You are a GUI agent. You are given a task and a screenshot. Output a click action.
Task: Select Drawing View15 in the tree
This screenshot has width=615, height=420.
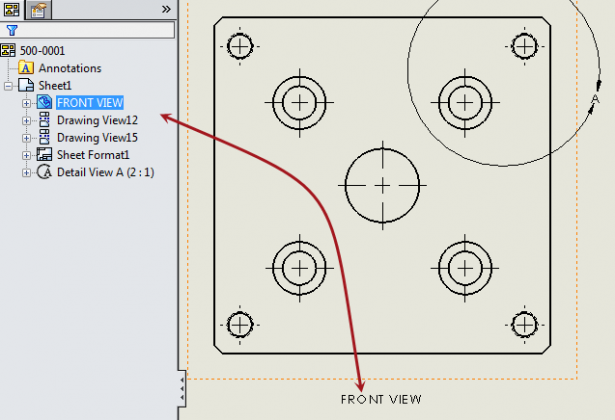[x=97, y=137]
